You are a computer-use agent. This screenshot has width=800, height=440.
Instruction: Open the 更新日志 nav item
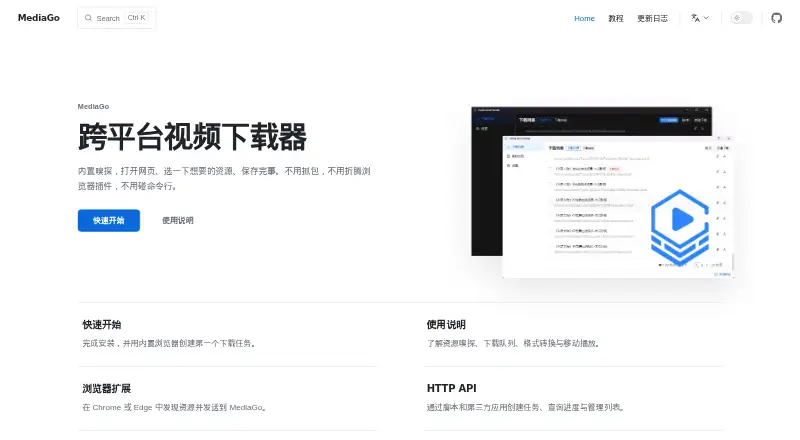(x=652, y=18)
